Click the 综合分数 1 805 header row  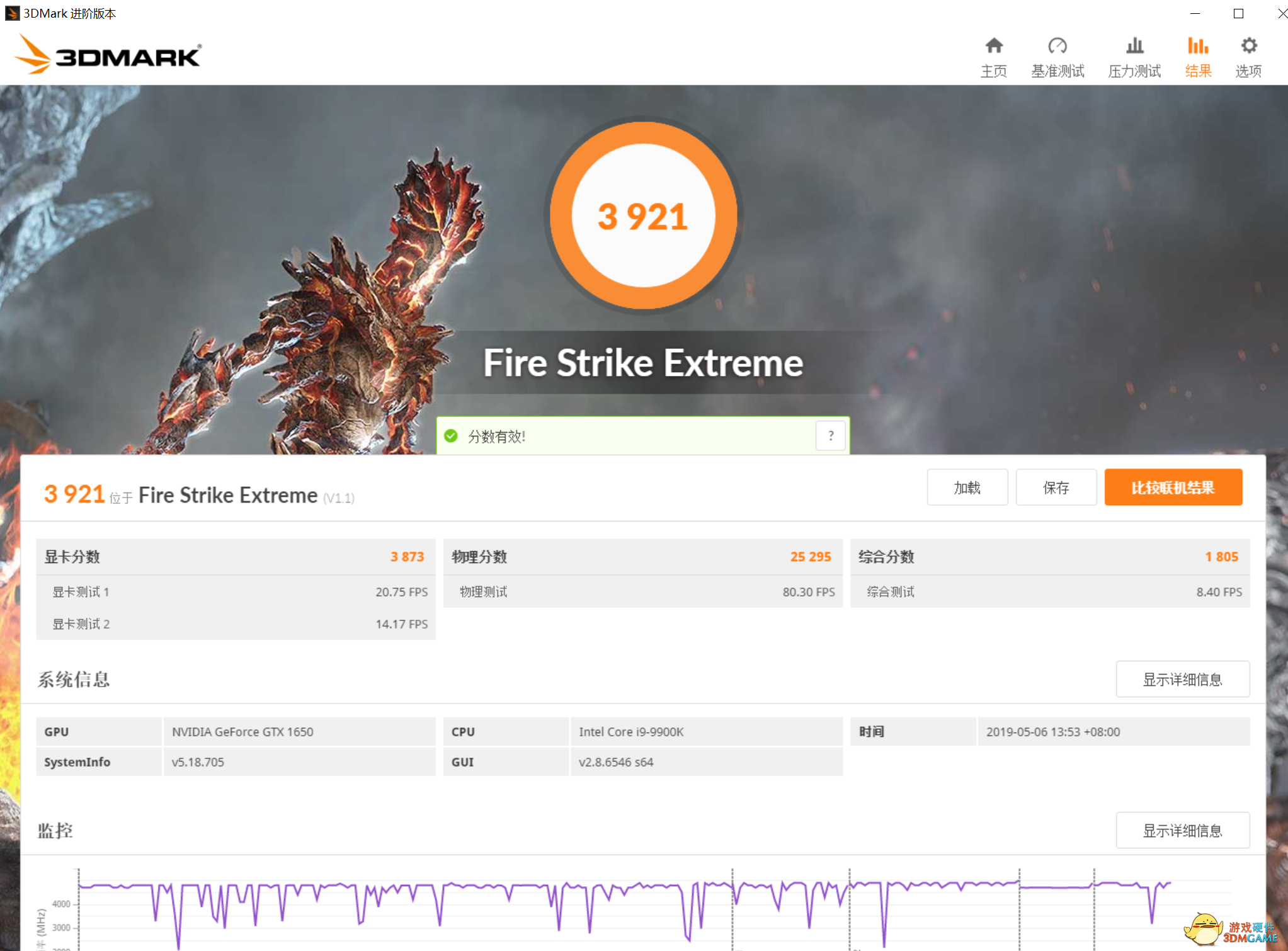1050,557
